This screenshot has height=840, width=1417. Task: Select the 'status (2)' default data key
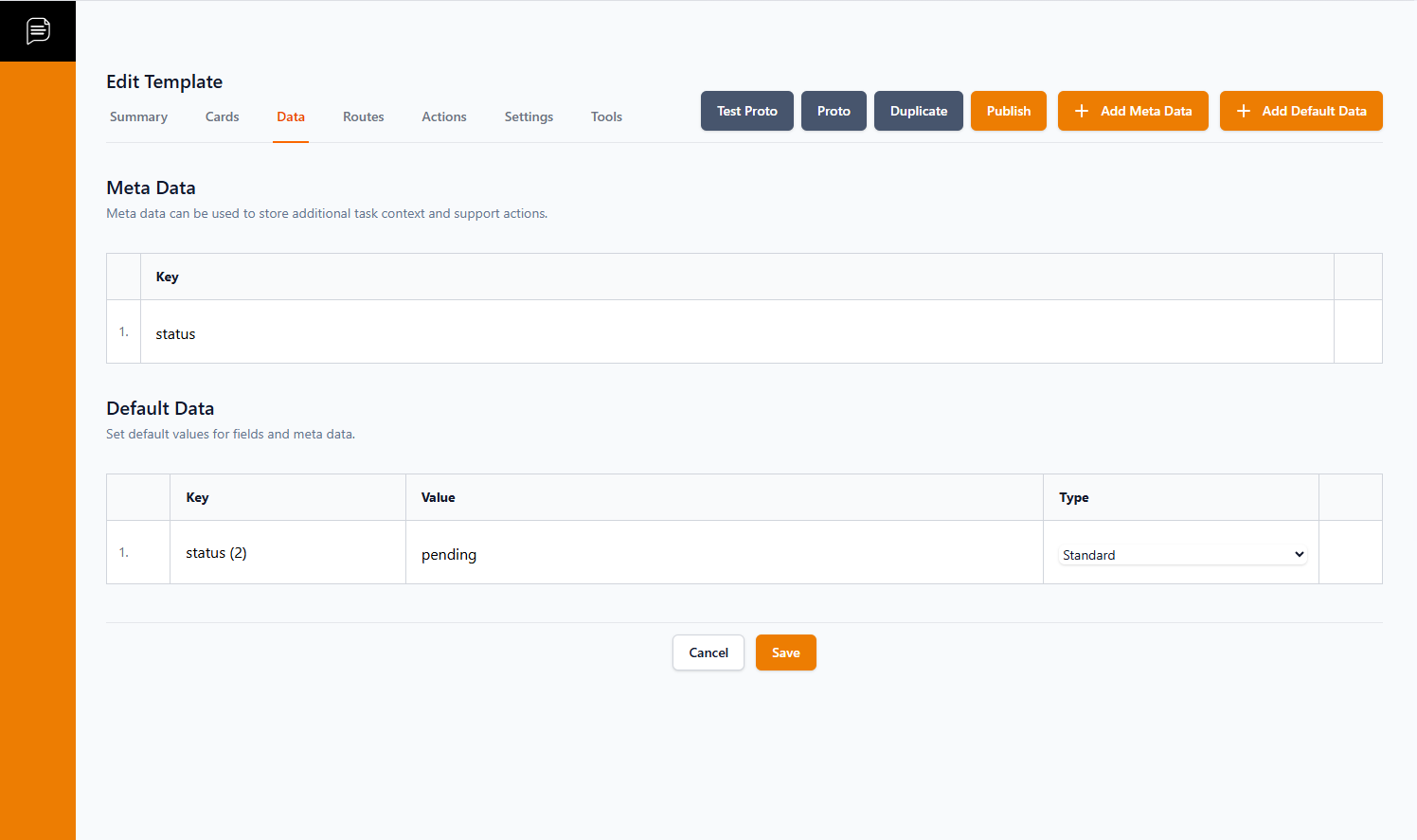click(x=216, y=553)
